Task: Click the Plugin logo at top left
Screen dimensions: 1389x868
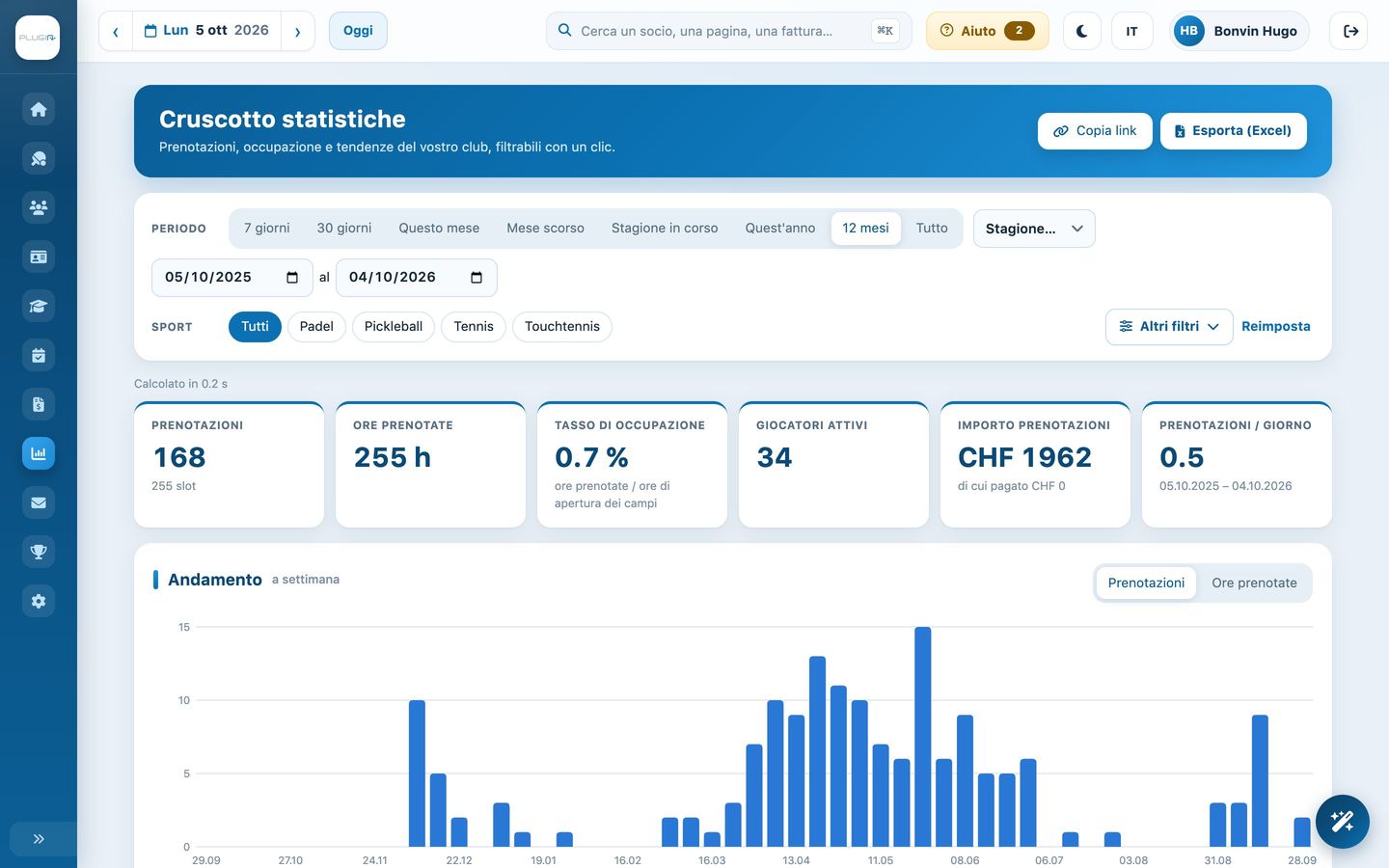Action: coord(38,38)
